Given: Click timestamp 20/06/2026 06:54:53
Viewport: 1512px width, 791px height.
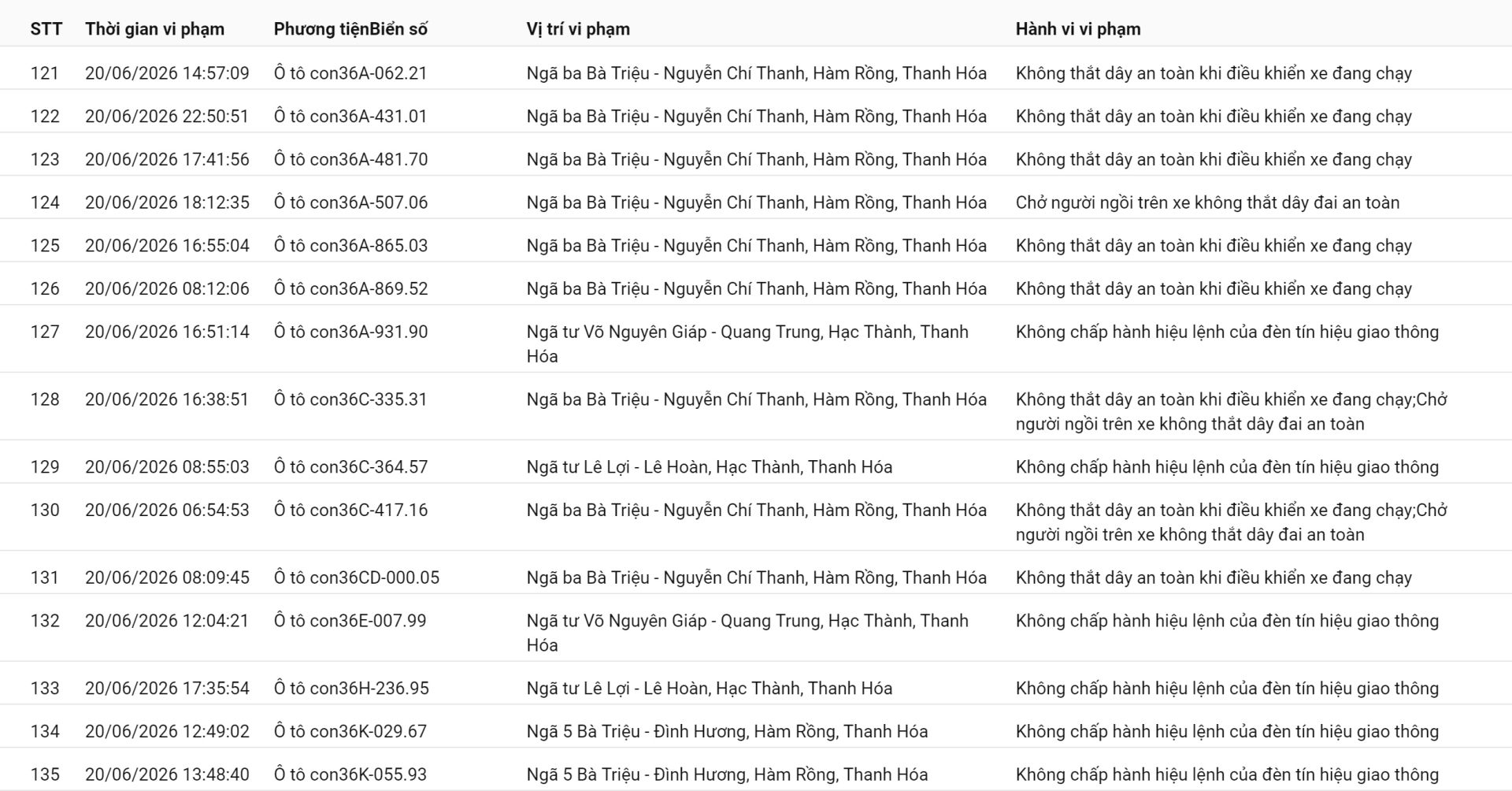Looking at the screenshot, I should tap(167, 511).
